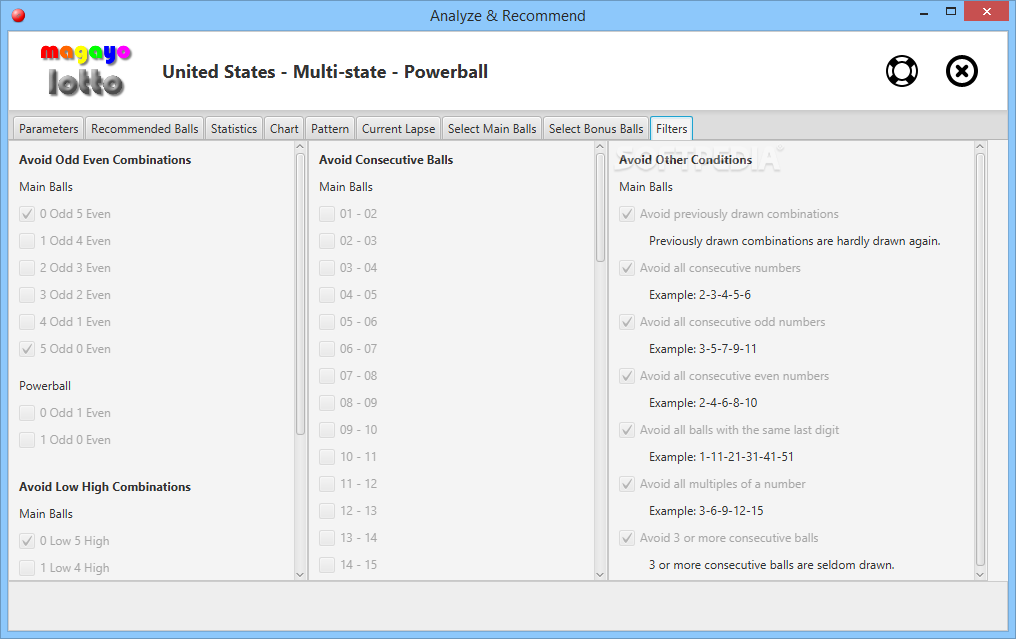Viewport: 1016px width, 639px height.
Task: Tick the 4 Odd 1 Even checkbox
Action: tap(27, 322)
